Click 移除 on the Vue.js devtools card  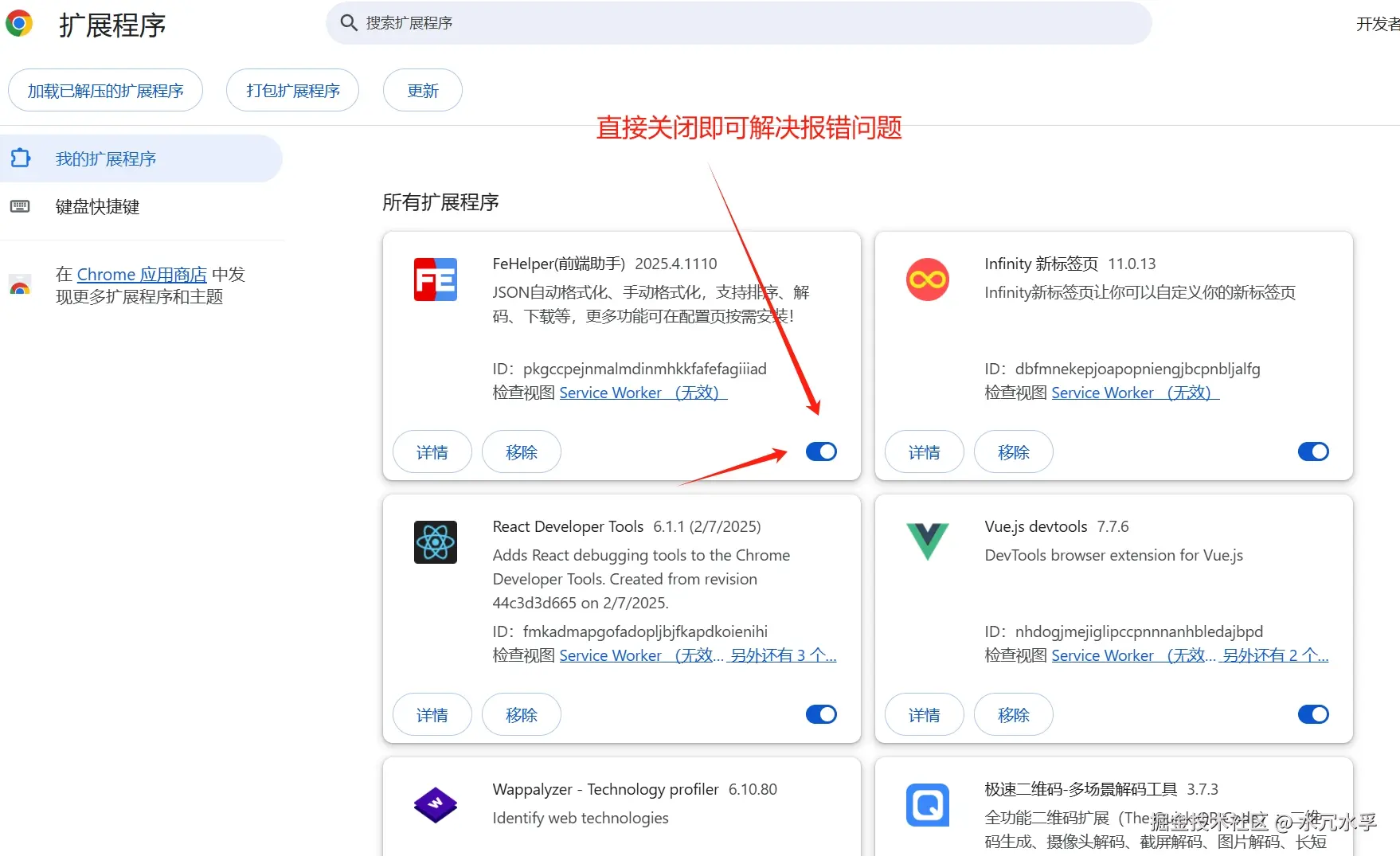(1014, 714)
